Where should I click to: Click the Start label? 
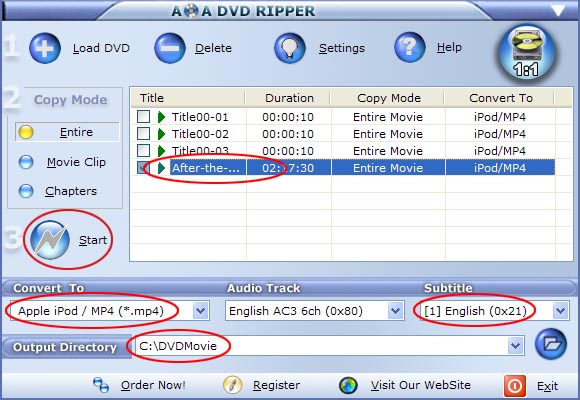pyautogui.click(x=93, y=240)
